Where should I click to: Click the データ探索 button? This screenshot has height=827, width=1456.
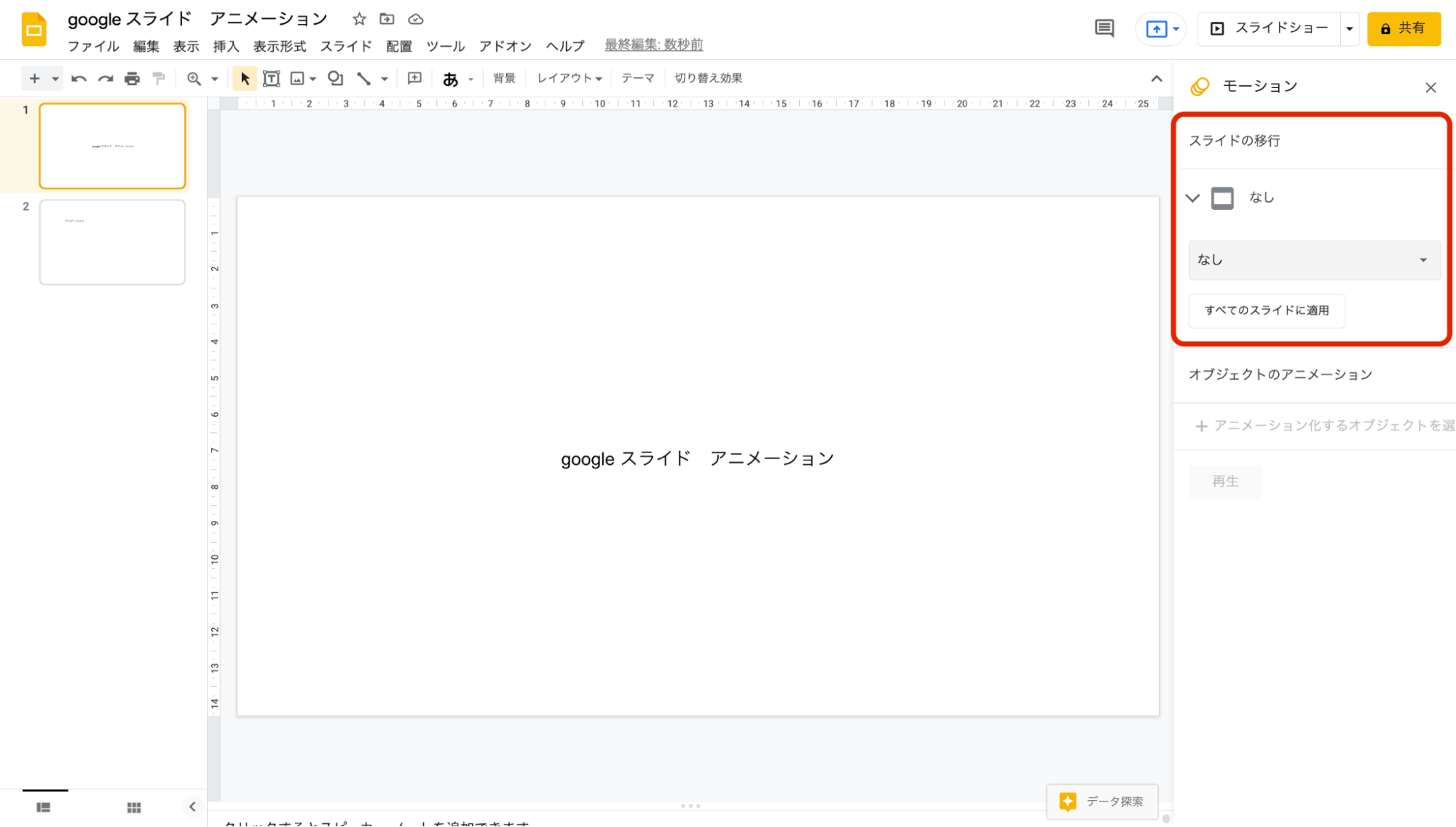click(1102, 801)
